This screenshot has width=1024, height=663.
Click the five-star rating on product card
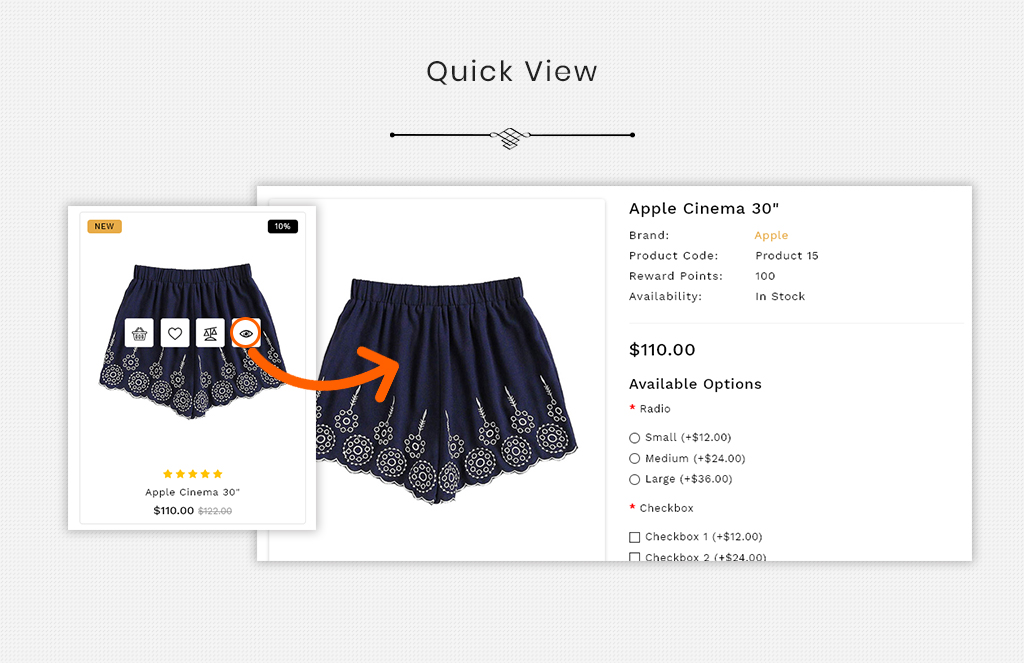point(193,474)
